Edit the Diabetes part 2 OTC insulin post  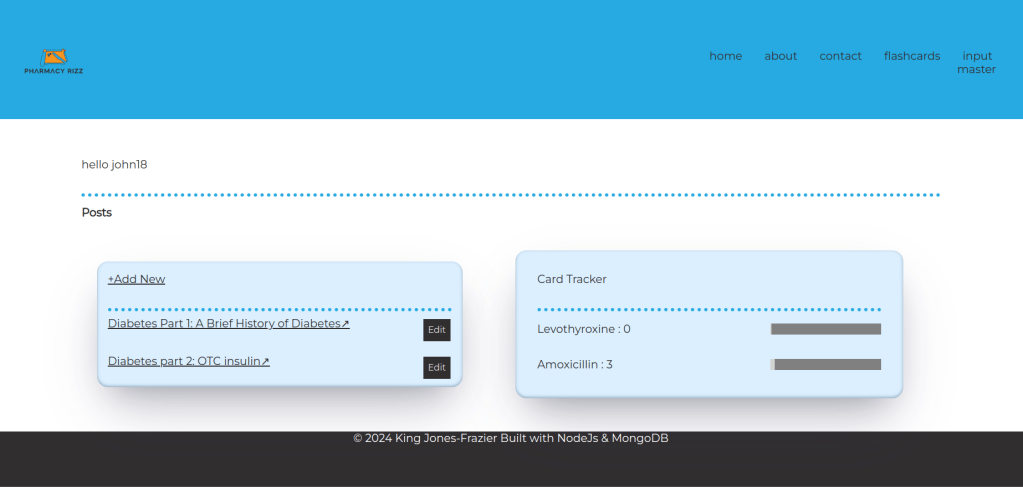(x=436, y=368)
